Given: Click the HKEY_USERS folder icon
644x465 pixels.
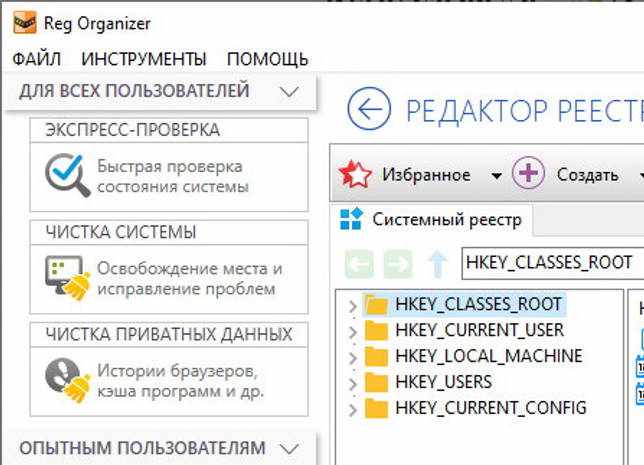Looking at the screenshot, I should click(x=376, y=382).
